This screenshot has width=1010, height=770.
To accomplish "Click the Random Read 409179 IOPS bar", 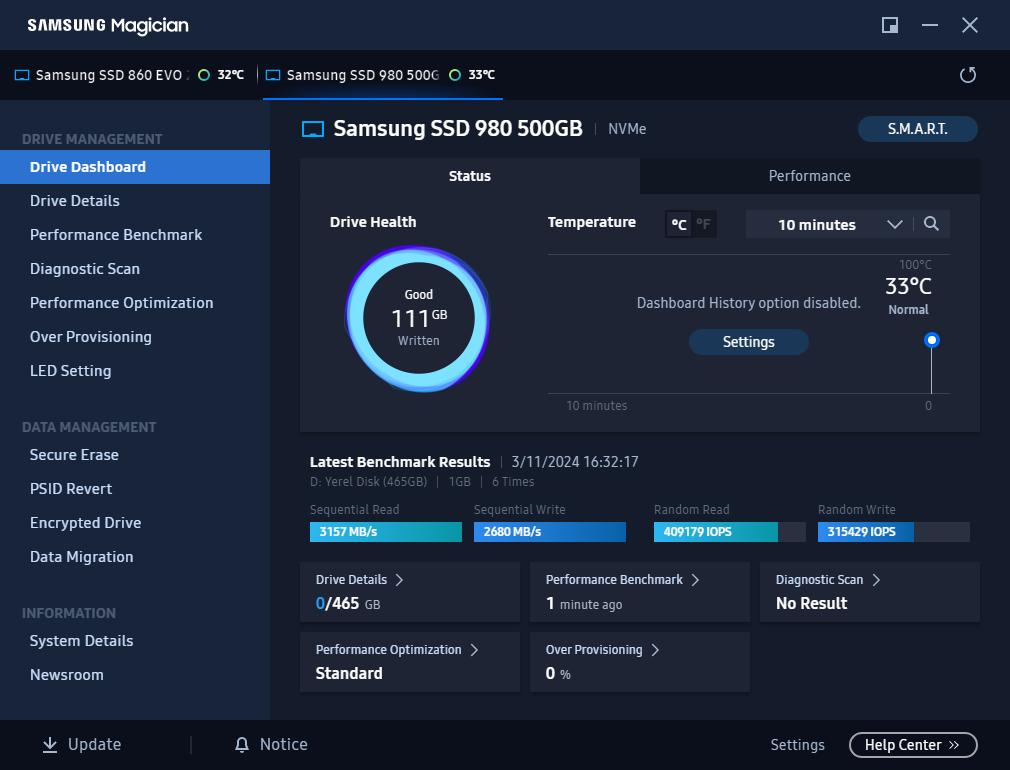I will [x=730, y=532].
